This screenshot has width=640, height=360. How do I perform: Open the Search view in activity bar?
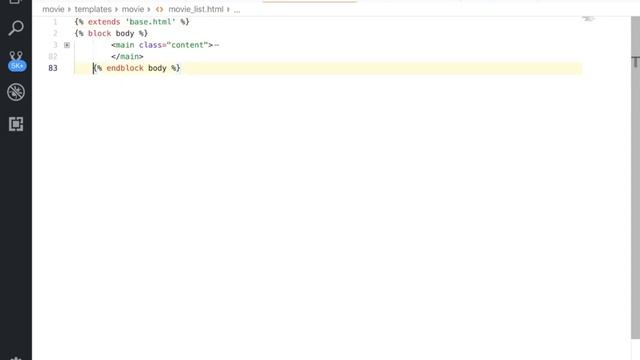pos(16,28)
